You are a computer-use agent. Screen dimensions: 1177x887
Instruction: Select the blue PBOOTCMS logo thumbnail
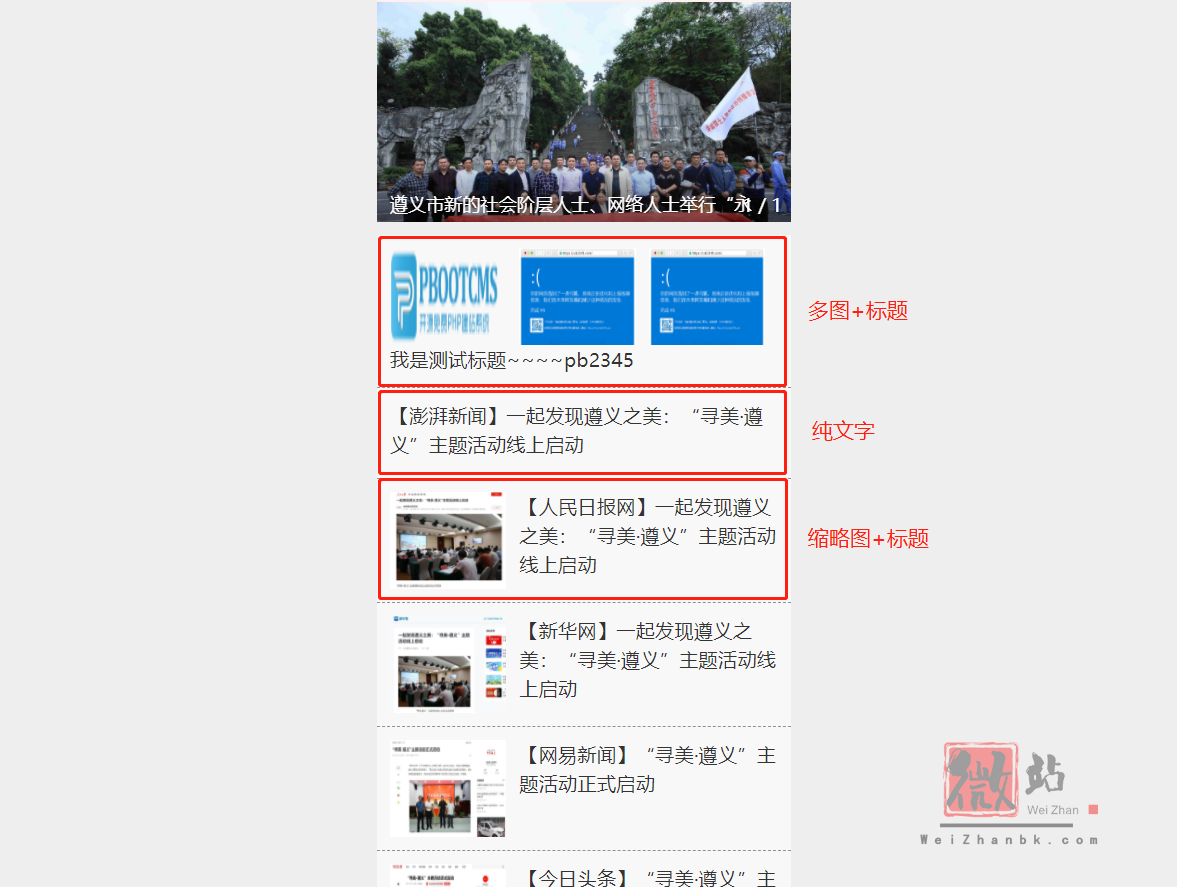(445, 293)
